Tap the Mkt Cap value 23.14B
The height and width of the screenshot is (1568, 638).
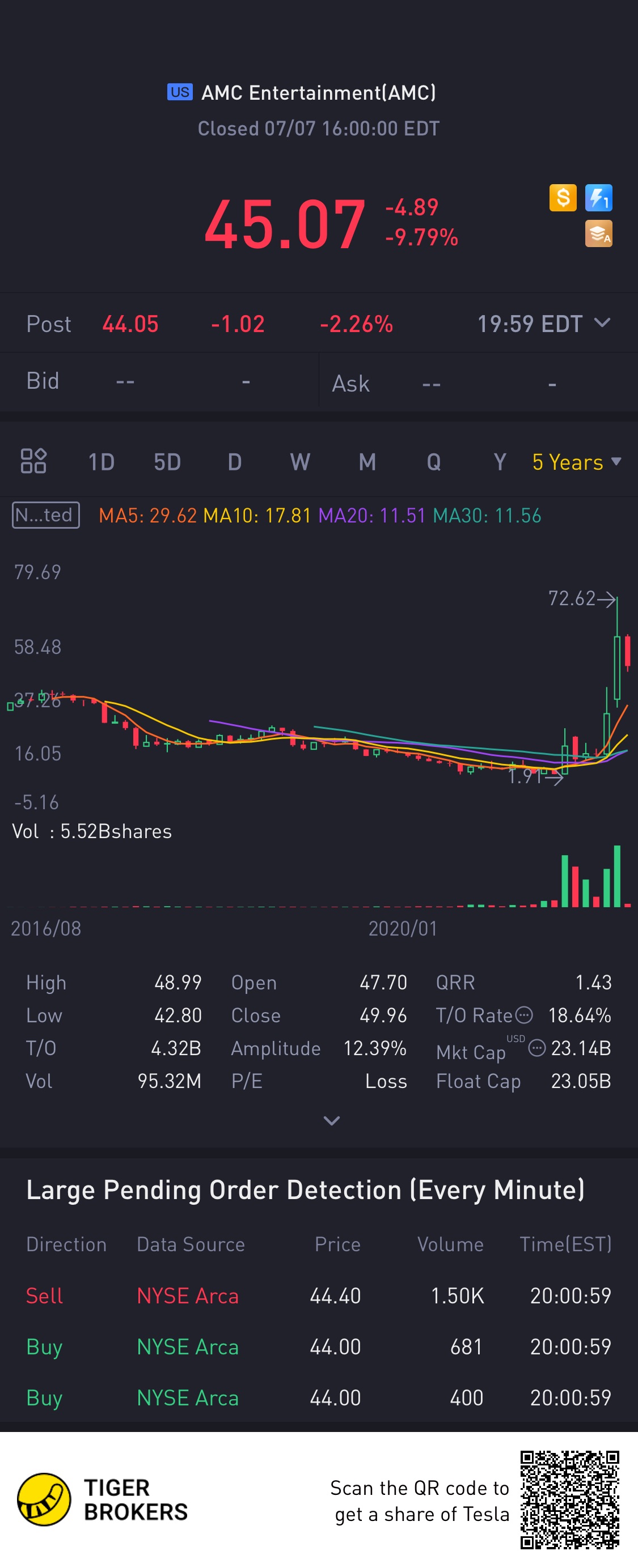[x=581, y=1048]
